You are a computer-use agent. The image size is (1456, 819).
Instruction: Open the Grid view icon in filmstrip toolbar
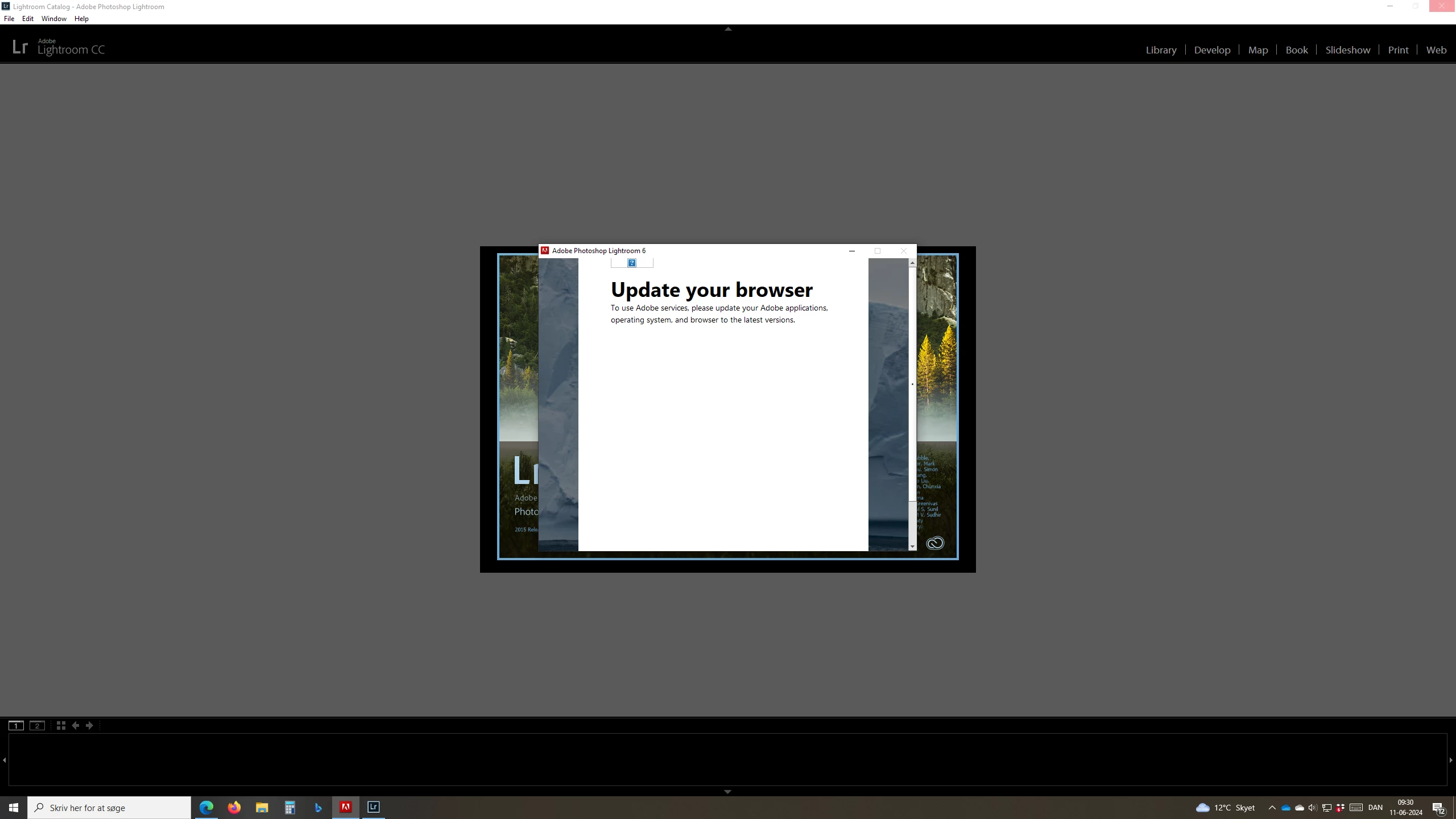(61, 725)
